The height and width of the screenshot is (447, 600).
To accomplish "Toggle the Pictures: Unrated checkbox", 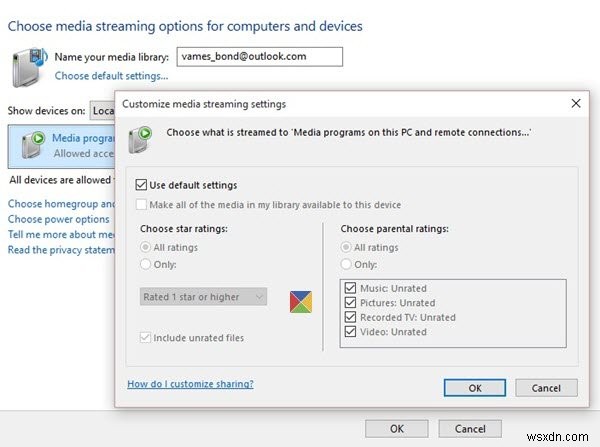I will pyautogui.click(x=349, y=302).
